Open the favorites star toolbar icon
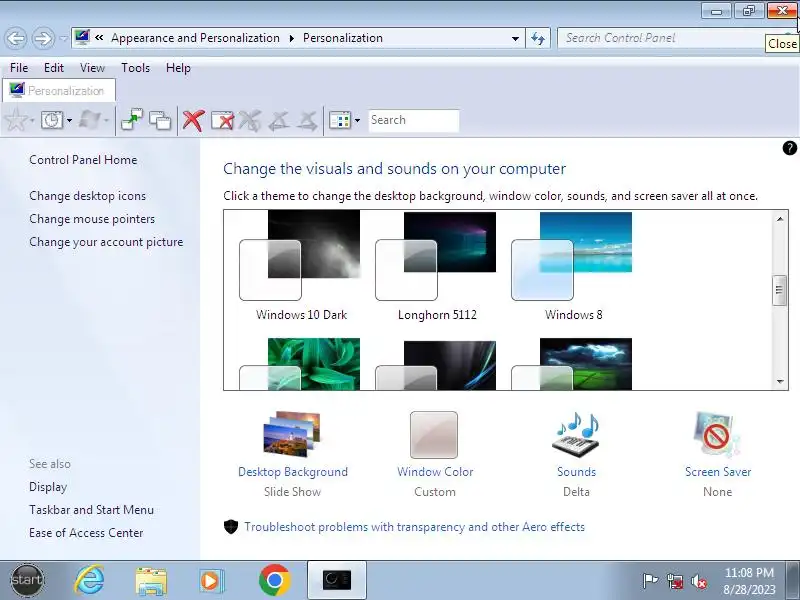Screen dimensions: 800x600 (15, 120)
